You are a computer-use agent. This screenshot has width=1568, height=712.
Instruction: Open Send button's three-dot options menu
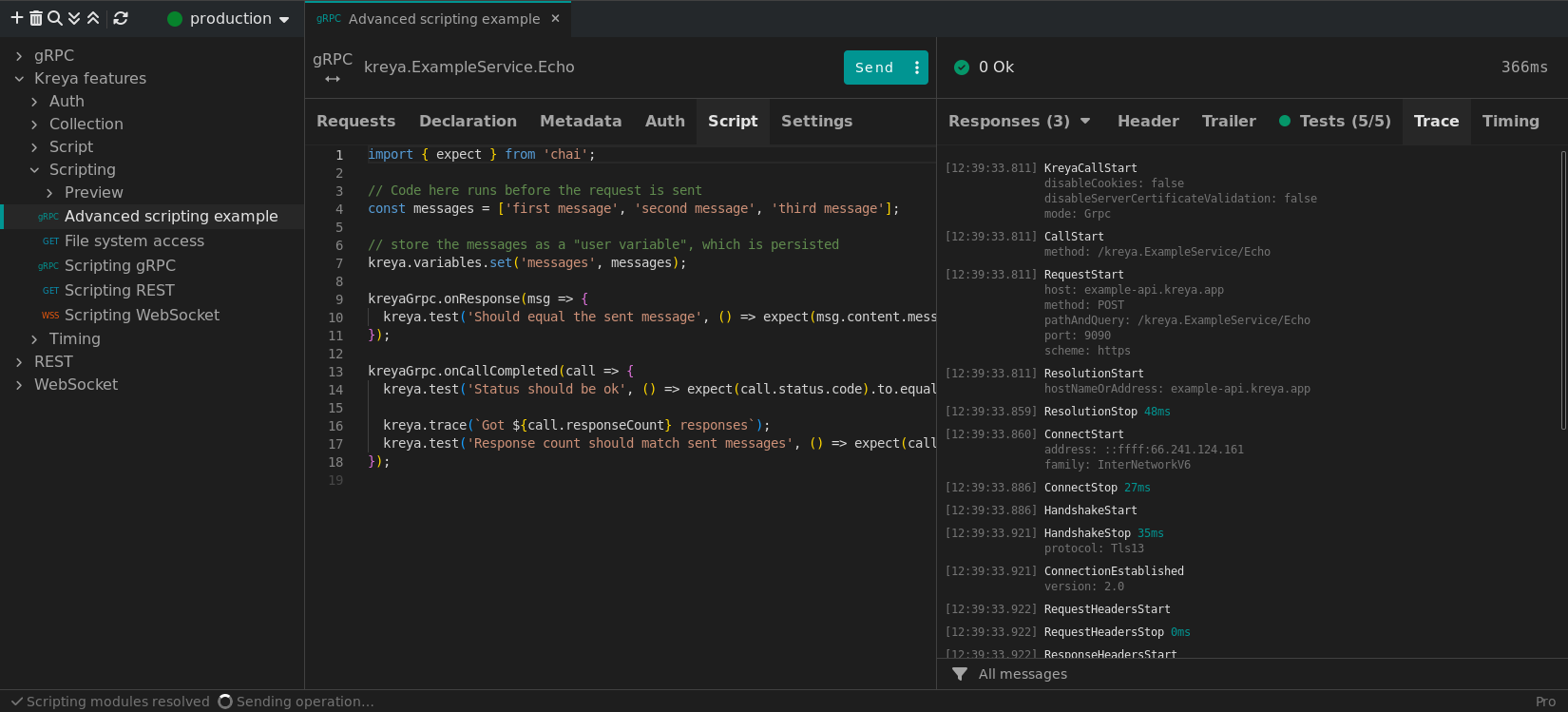click(916, 67)
